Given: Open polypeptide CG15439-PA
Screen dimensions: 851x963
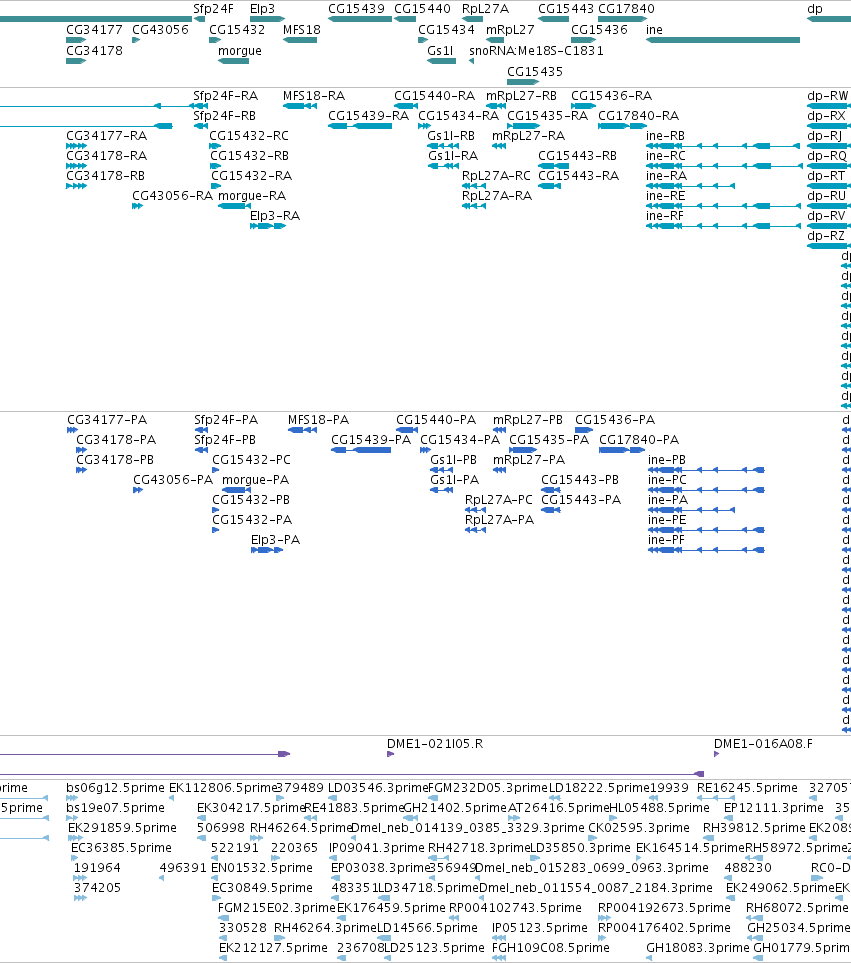Looking at the screenshot, I should [371, 440].
